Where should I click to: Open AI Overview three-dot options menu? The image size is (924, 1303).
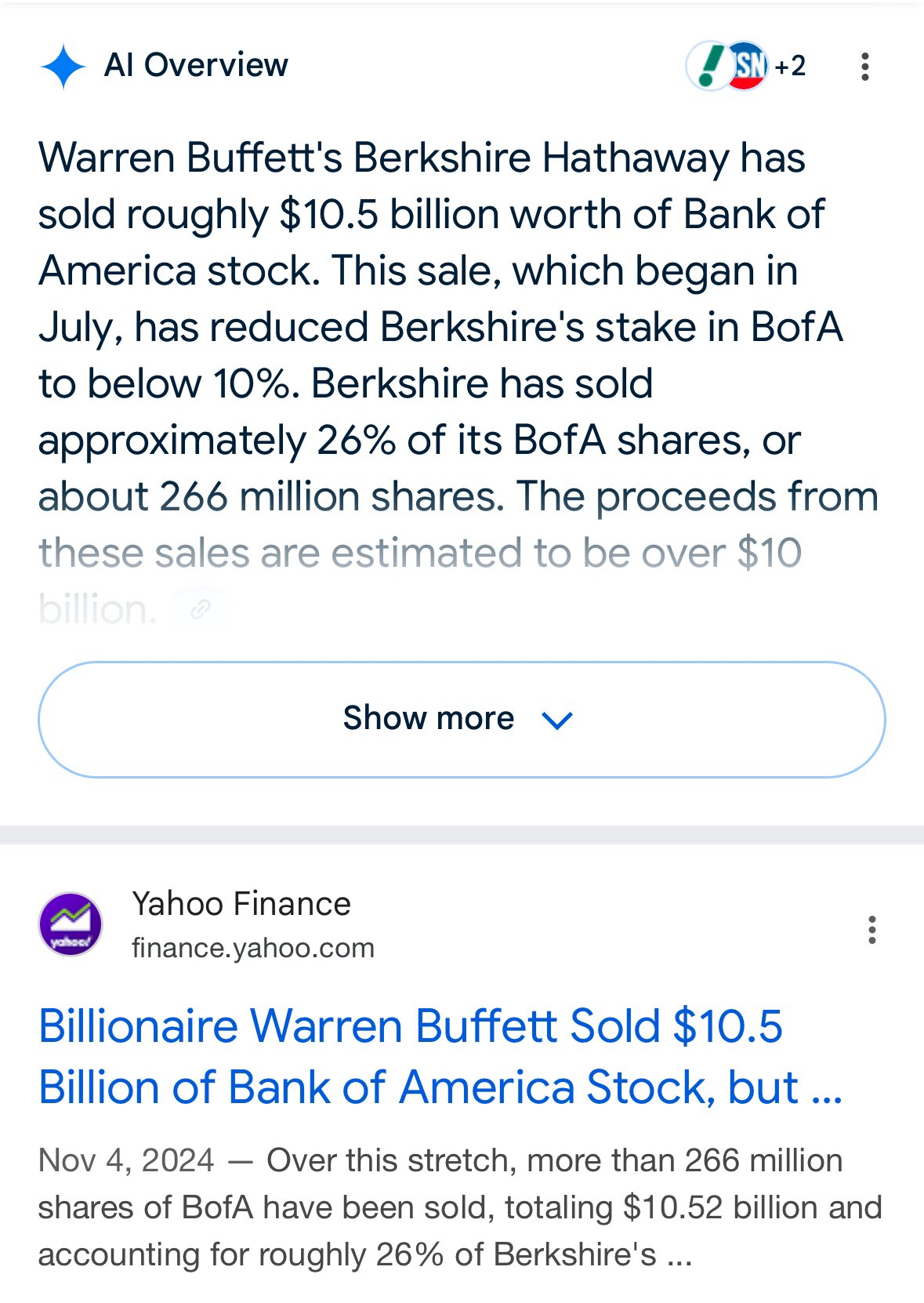(865, 67)
